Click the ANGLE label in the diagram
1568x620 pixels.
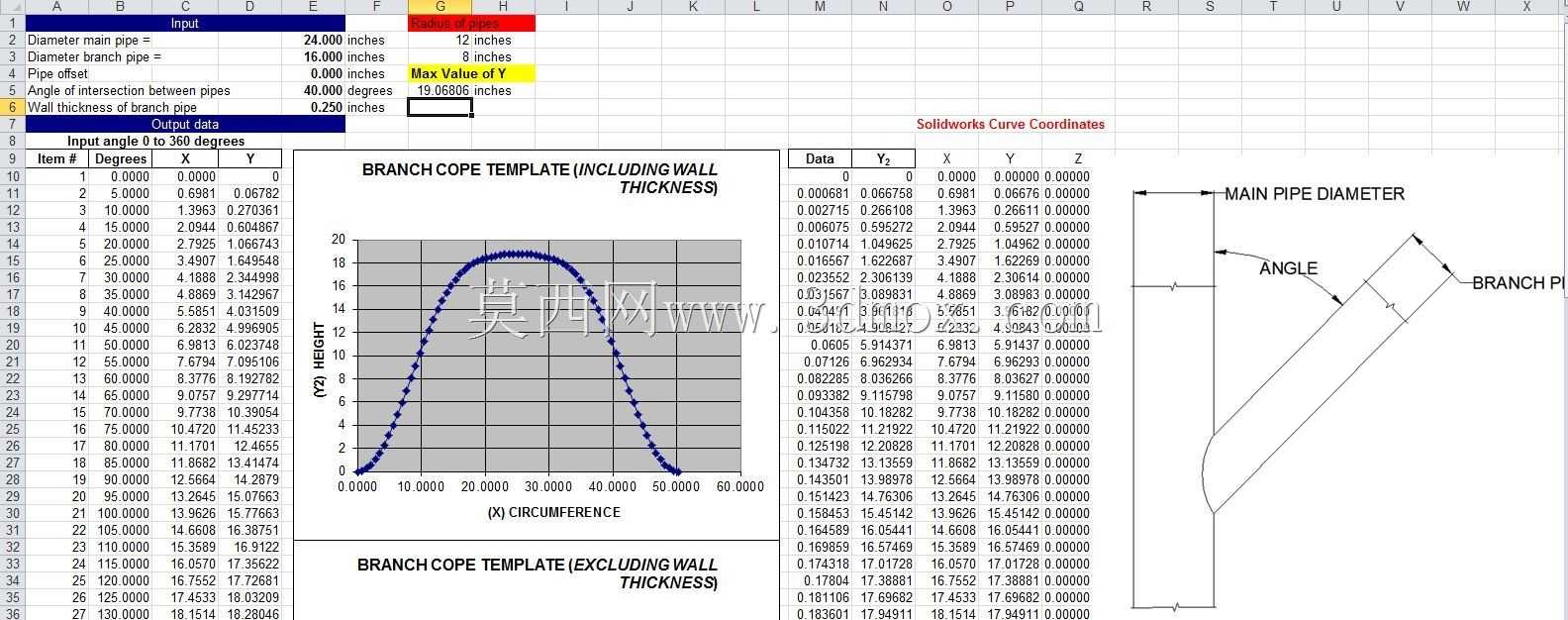(1288, 268)
